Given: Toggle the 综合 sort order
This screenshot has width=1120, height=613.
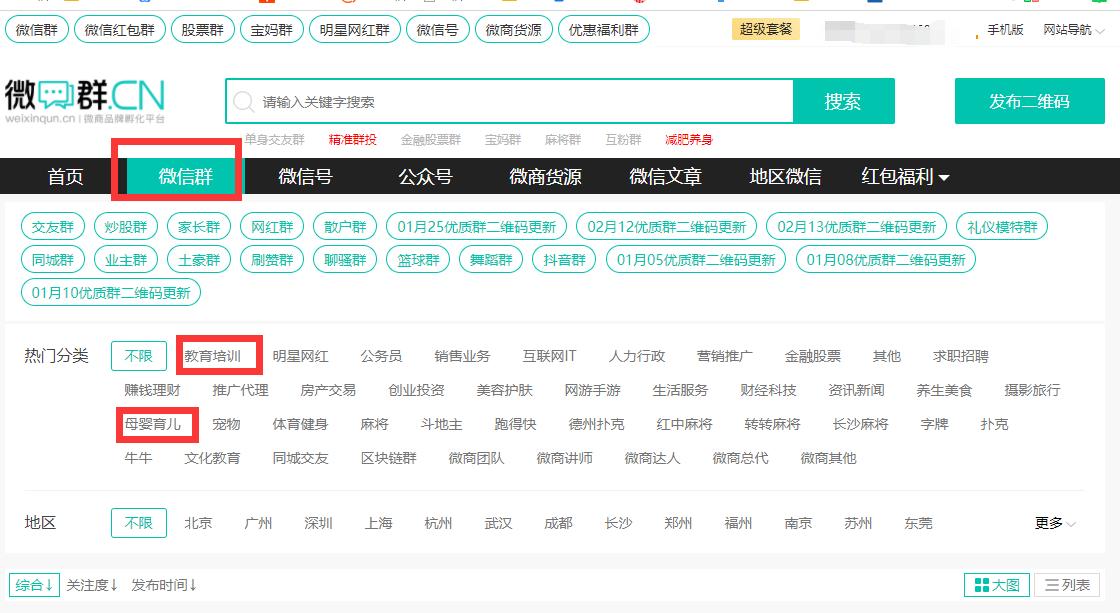Looking at the screenshot, I should (34, 584).
